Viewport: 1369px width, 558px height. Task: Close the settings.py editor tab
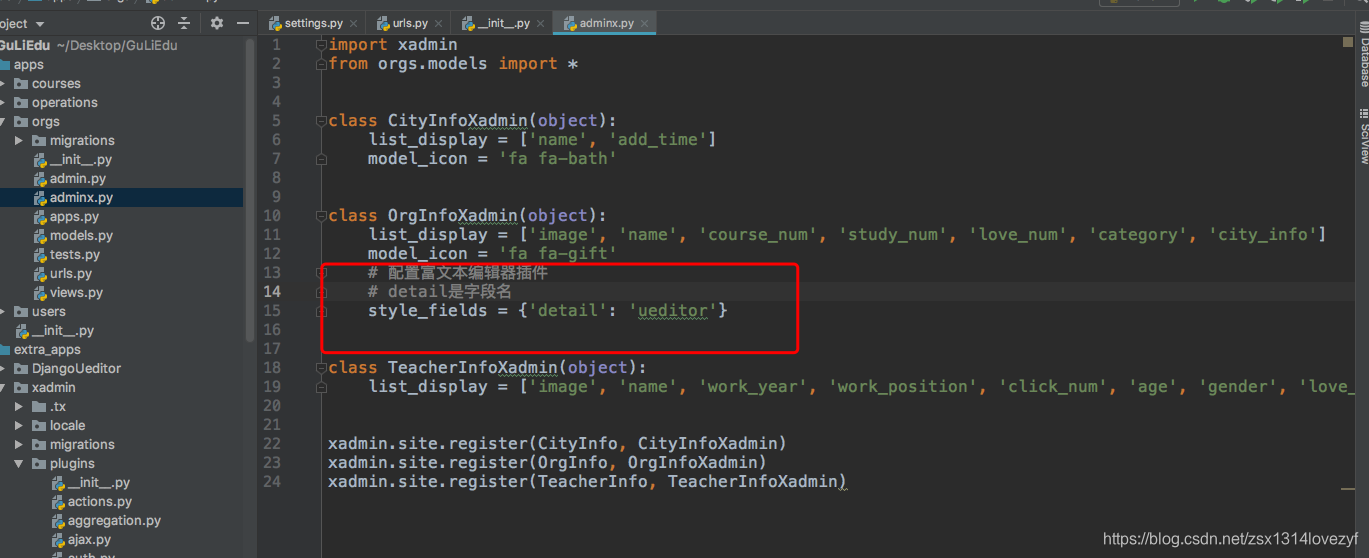point(352,23)
